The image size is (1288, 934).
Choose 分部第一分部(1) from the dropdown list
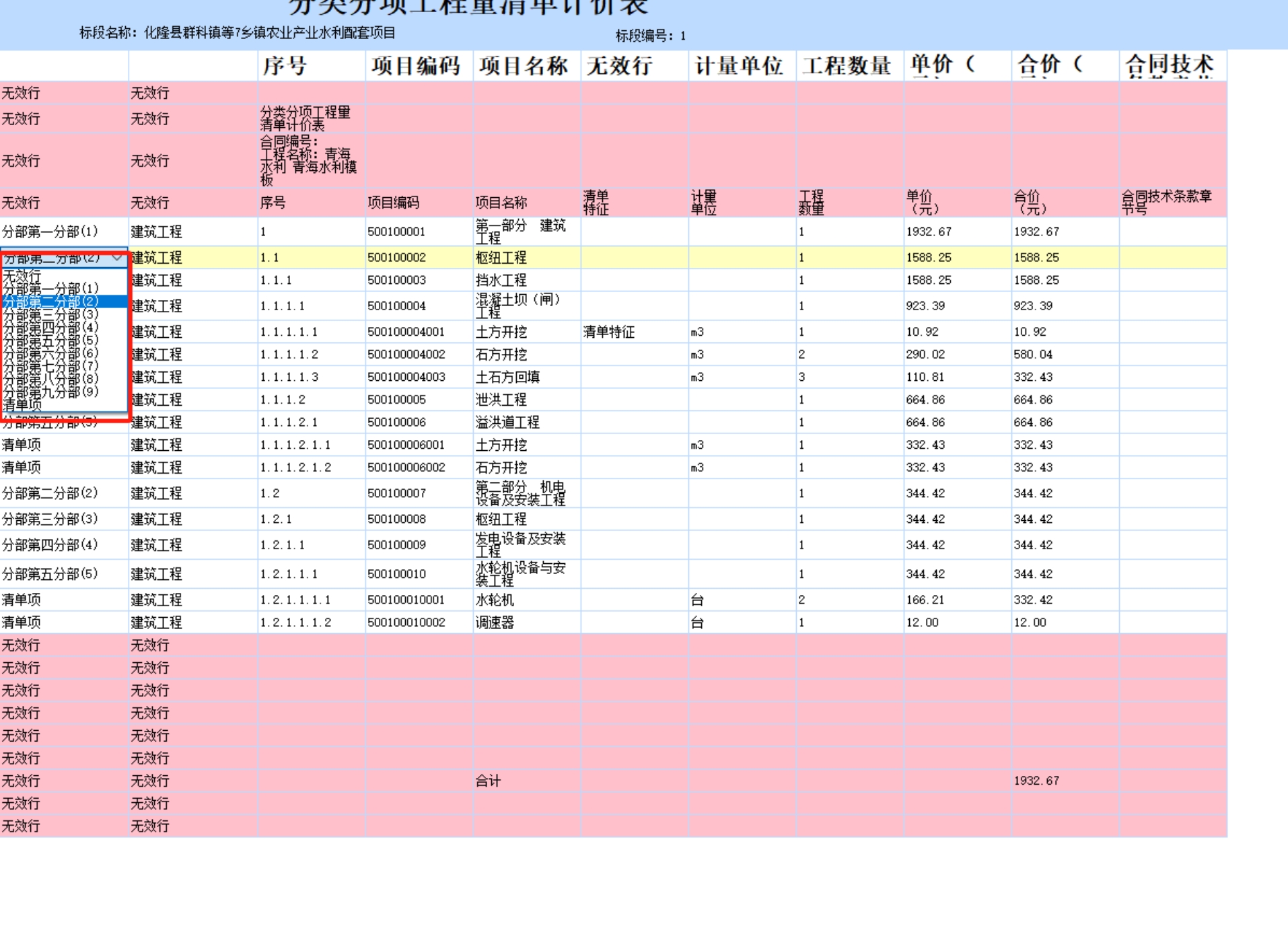coord(51,289)
